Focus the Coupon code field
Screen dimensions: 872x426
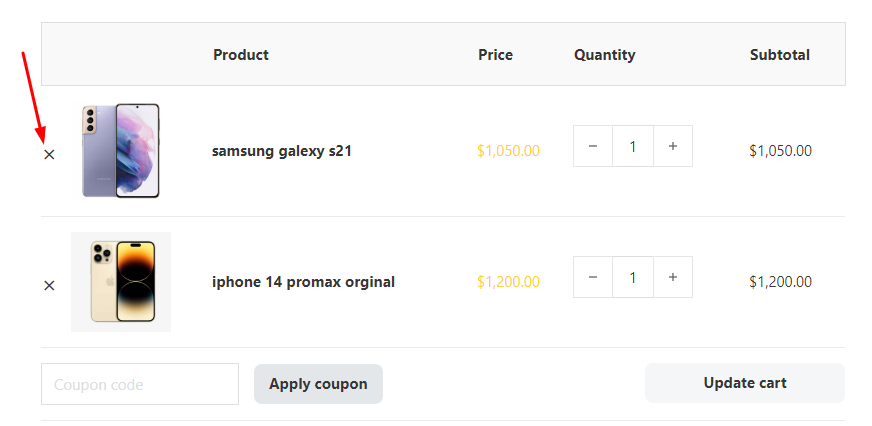click(x=140, y=384)
